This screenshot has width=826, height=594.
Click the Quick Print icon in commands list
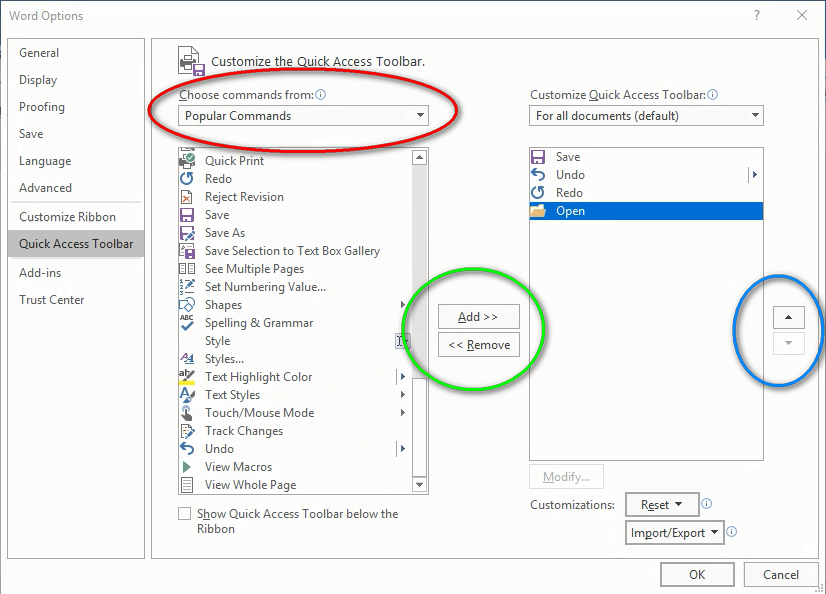coord(187,160)
